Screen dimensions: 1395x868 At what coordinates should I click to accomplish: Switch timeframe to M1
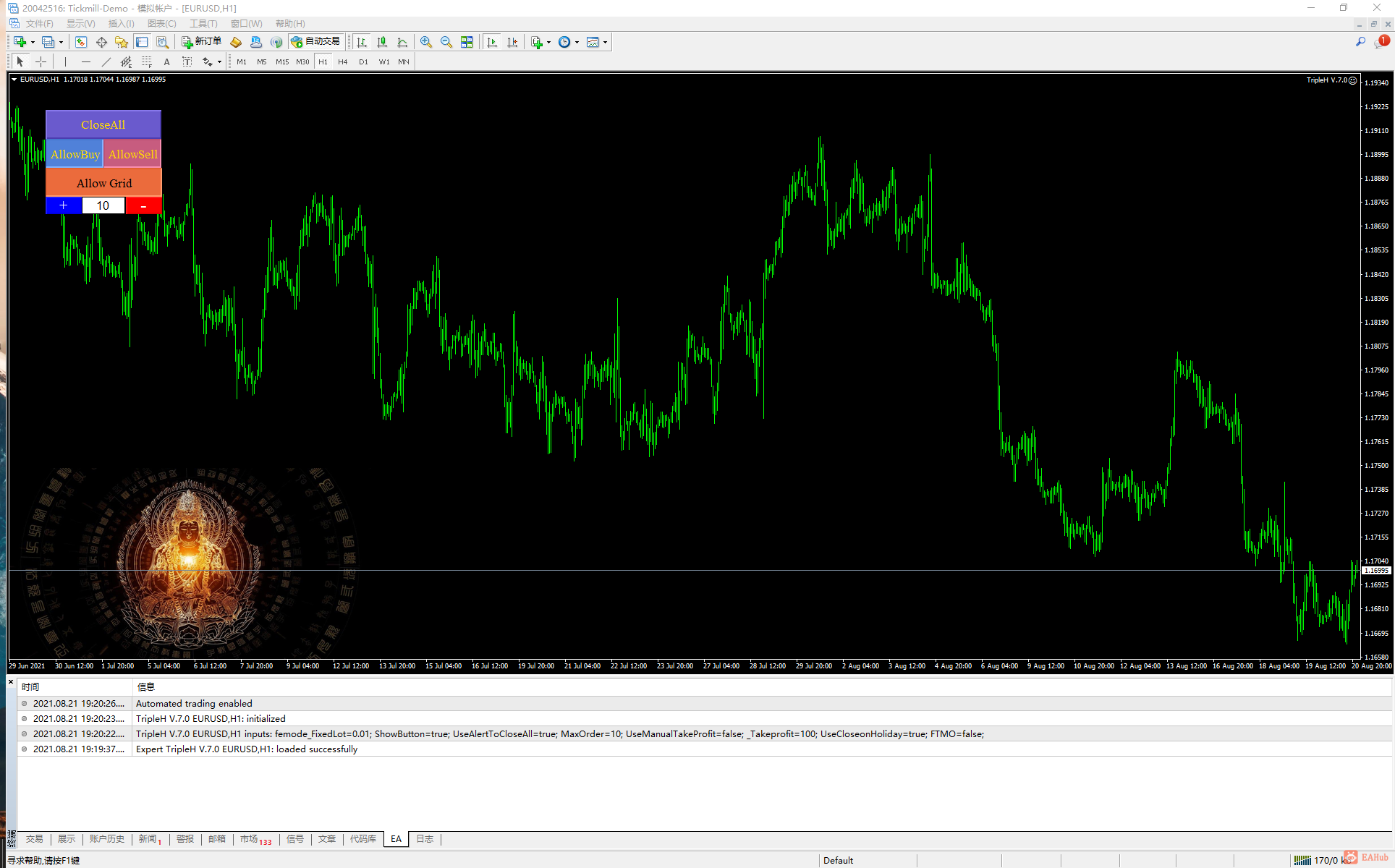[x=242, y=61]
